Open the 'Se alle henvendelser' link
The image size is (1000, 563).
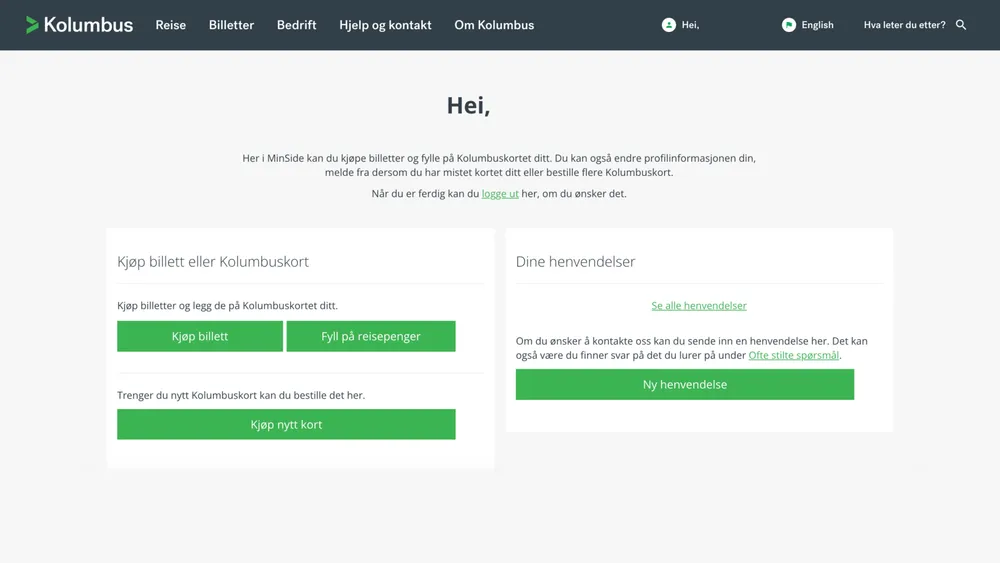(699, 306)
